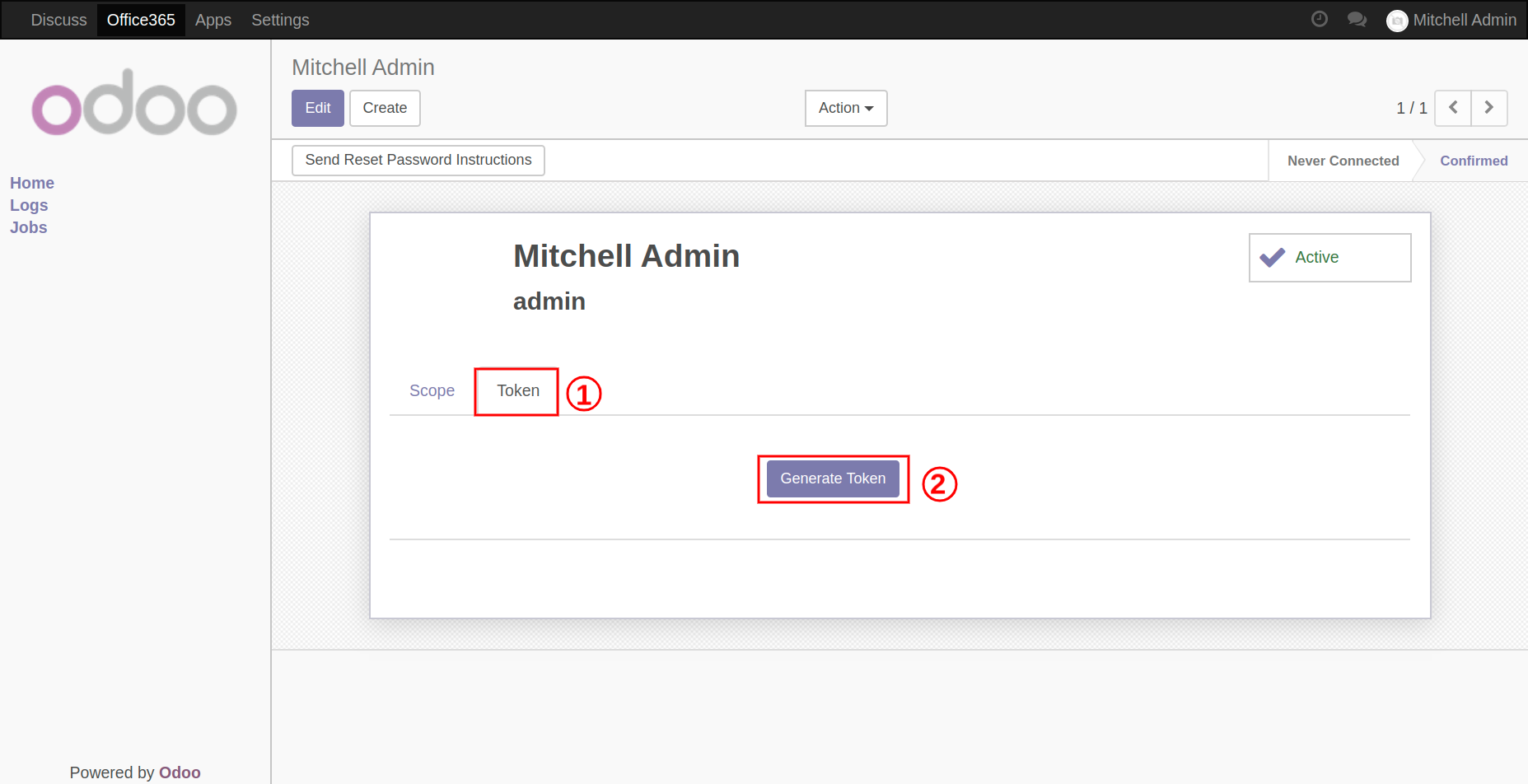
Task: Click the Mitchell Admin user avatar
Action: (x=1397, y=21)
